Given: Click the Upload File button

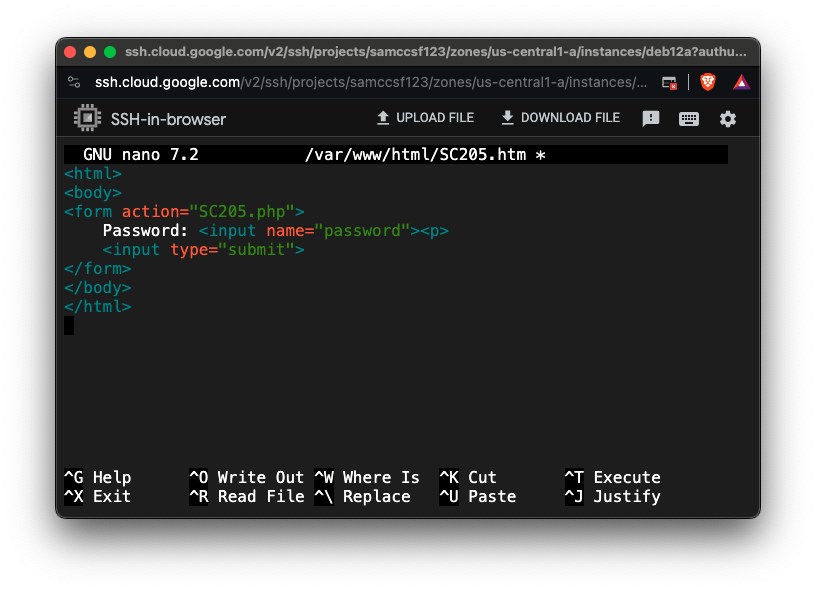Looking at the screenshot, I should click(425, 118).
